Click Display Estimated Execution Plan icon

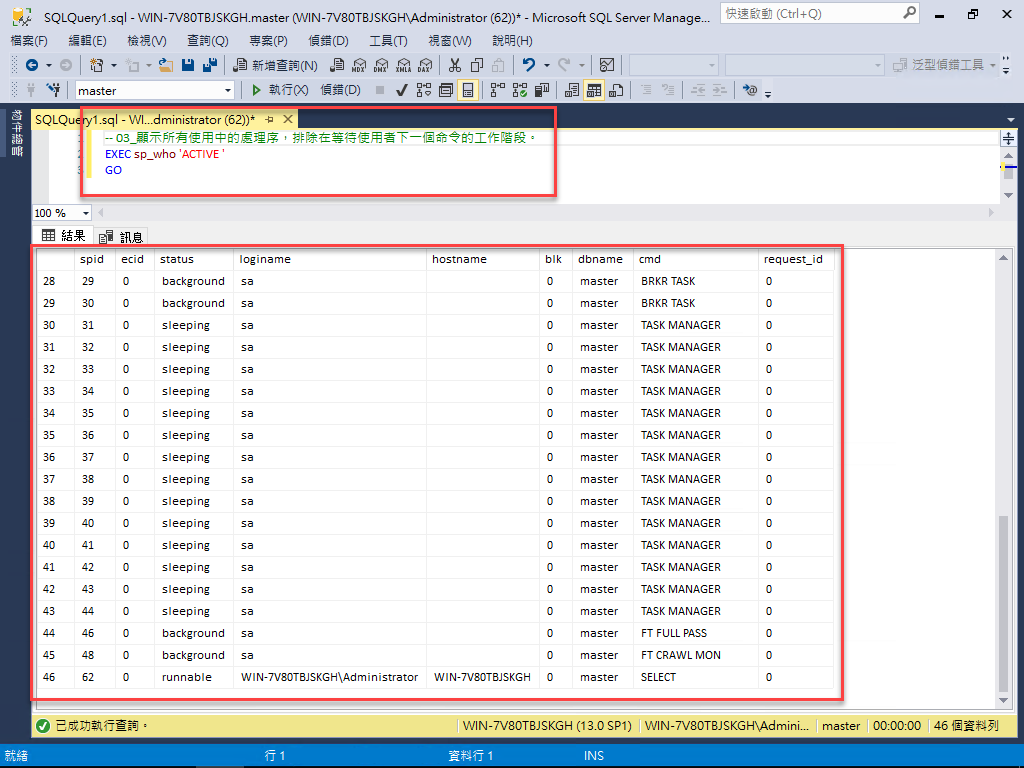(424, 89)
